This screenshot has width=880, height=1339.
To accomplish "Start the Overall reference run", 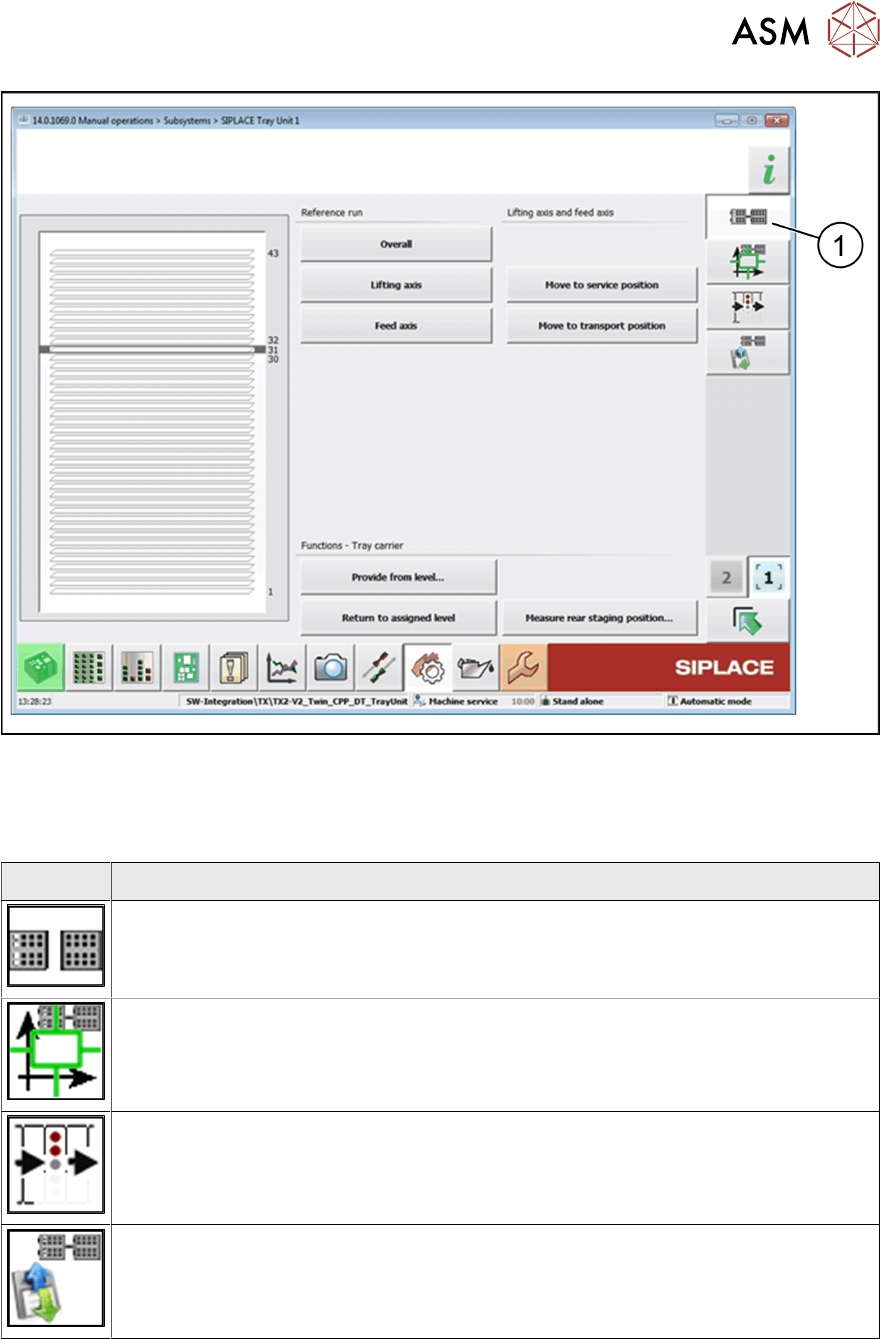I will (x=396, y=244).
